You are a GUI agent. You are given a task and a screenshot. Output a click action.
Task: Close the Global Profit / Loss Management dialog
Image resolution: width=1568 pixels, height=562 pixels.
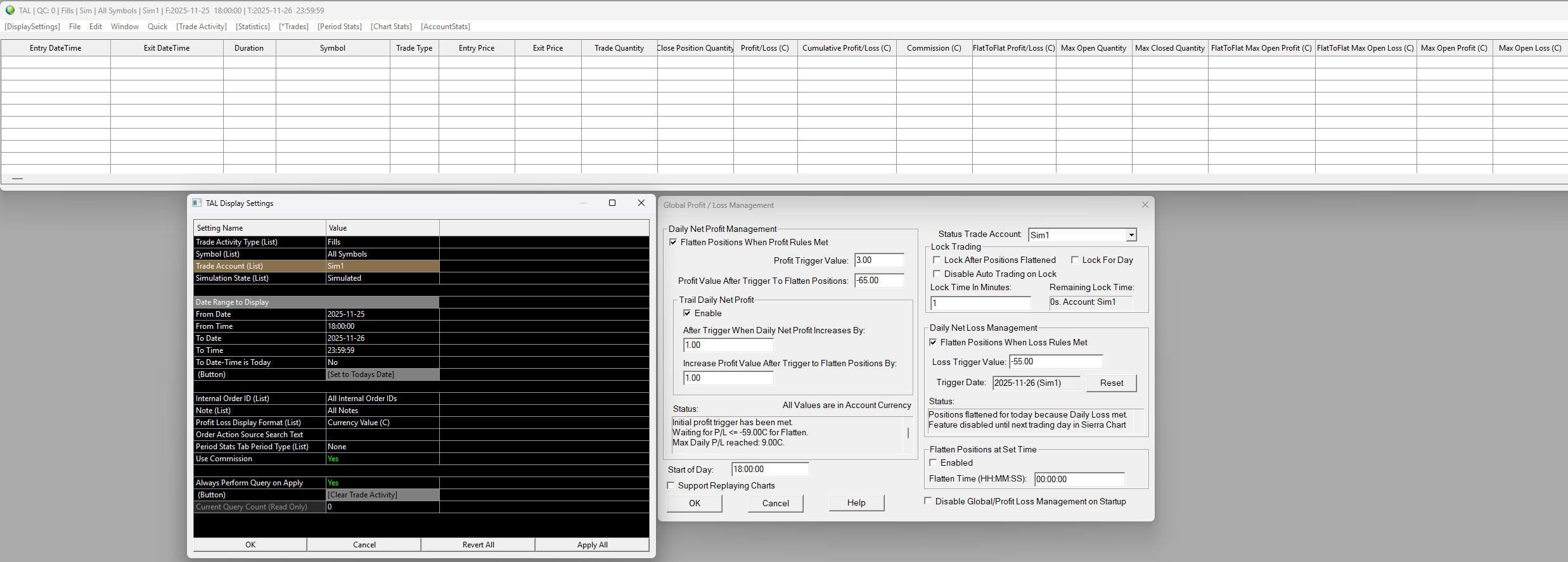coord(1145,205)
